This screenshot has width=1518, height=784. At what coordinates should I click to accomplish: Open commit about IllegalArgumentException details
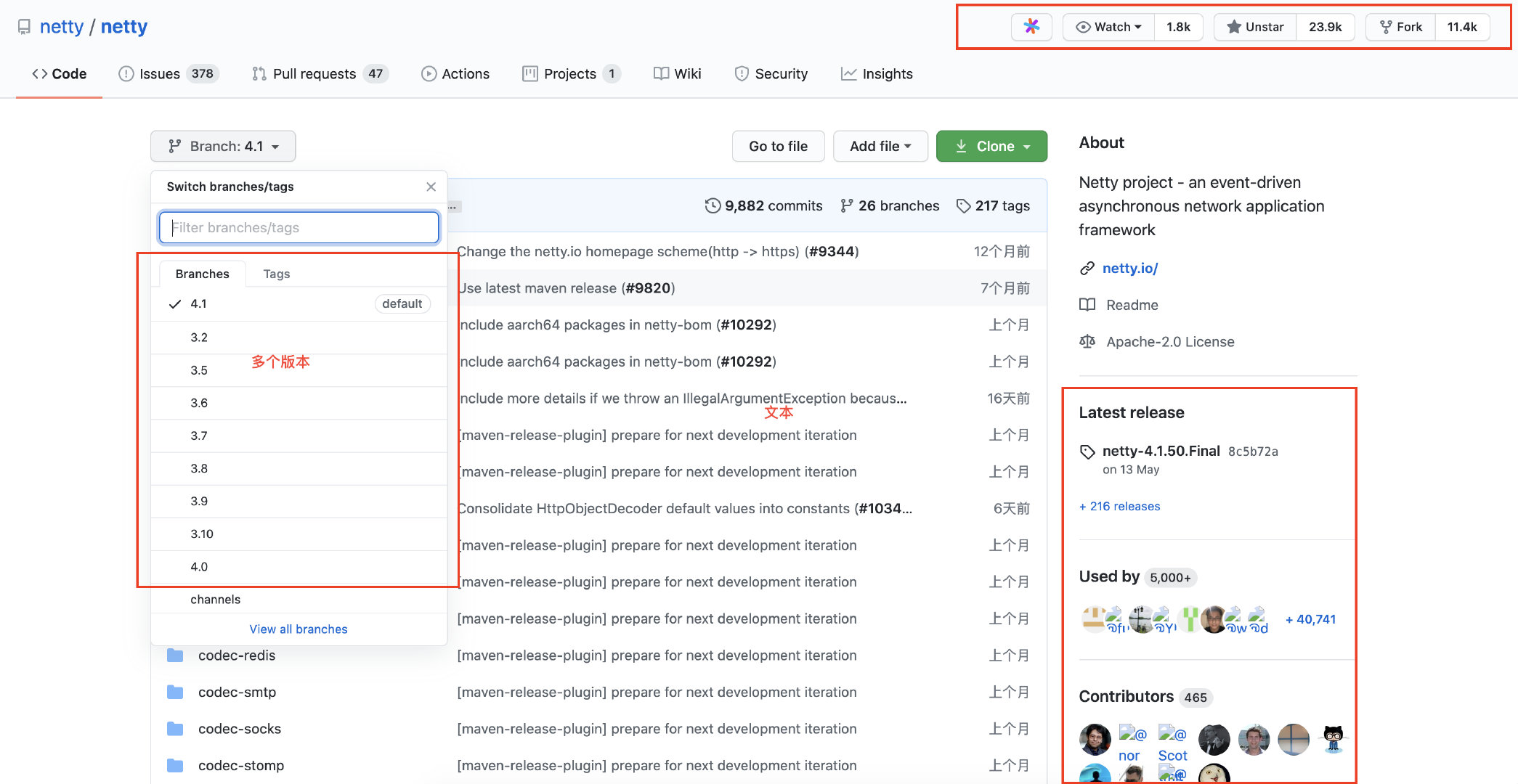(x=683, y=399)
